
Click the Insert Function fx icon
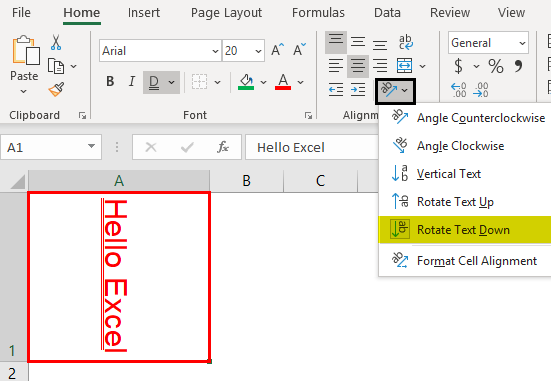click(x=223, y=147)
